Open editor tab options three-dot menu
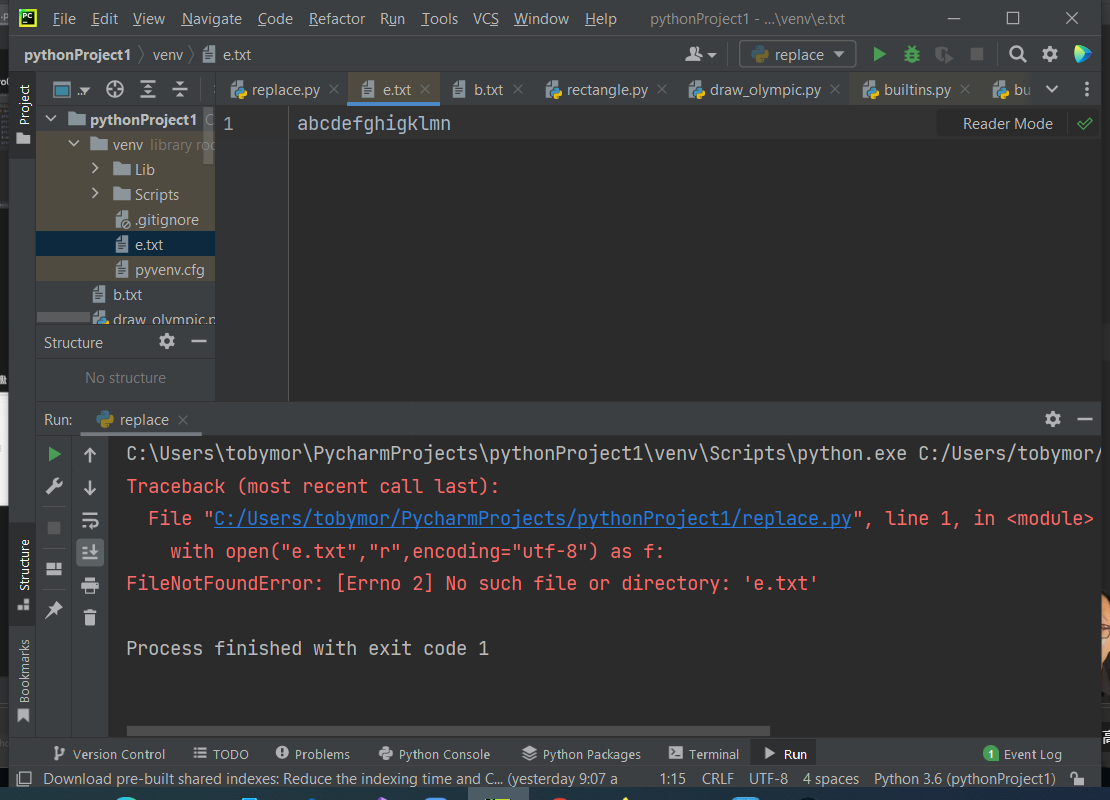The width and height of the screenshot is (1110, 800). click(1087, 89)
